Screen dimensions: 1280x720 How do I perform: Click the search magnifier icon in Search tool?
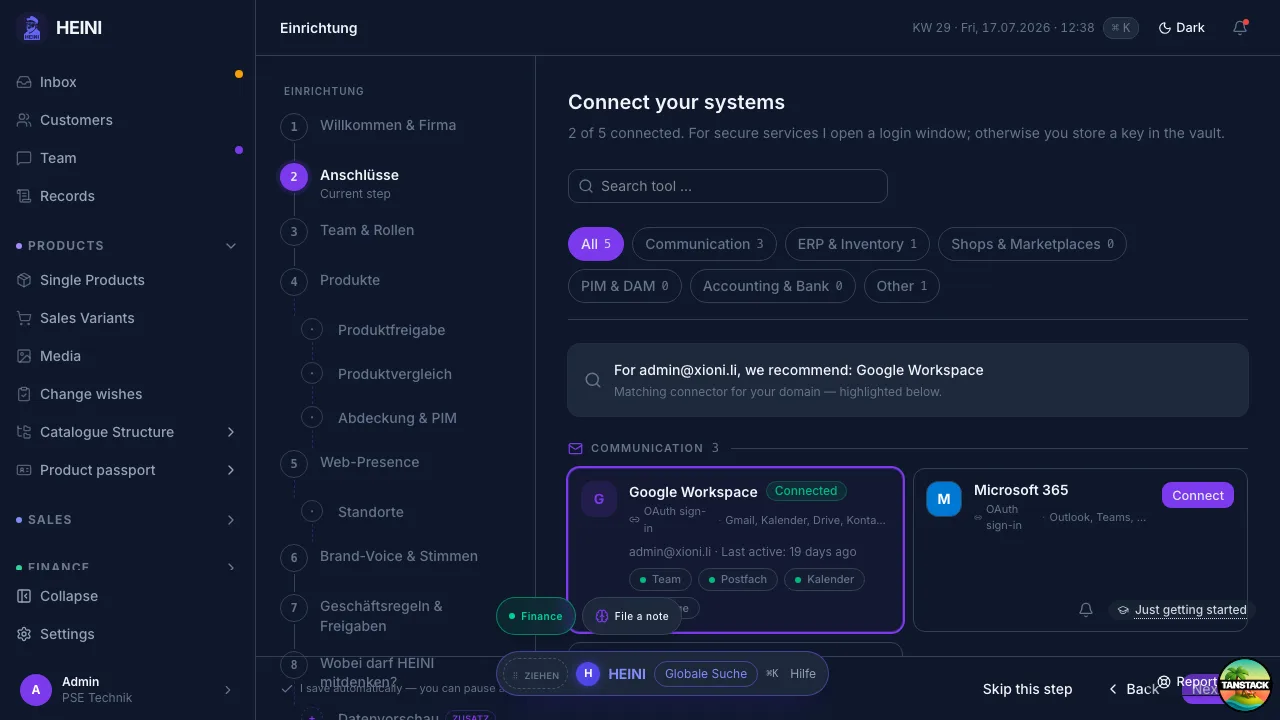coord(587,186)
